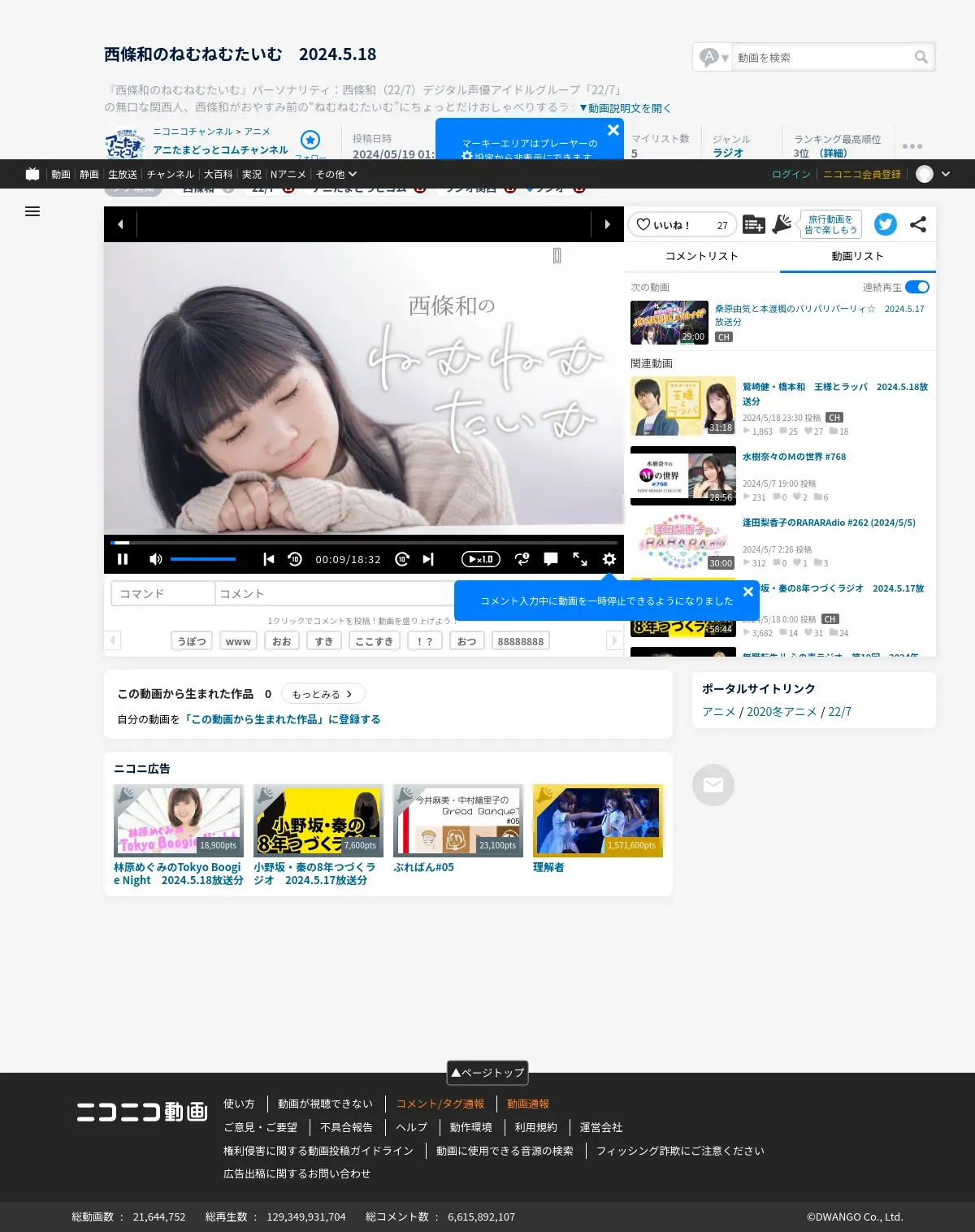Skip forward 10 seconds
This screenshot has height=1232, width=975.
pyautogui.click(x=402, y=559)
